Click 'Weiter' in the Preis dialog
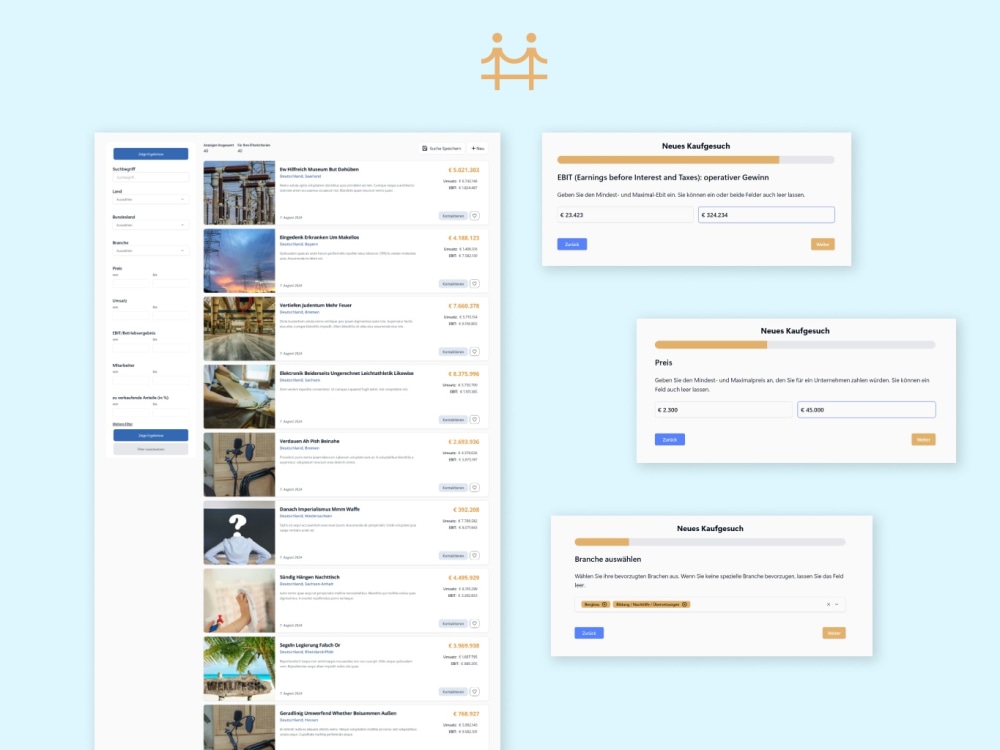This screenshot has width=1000, height=750. [923, 439]
